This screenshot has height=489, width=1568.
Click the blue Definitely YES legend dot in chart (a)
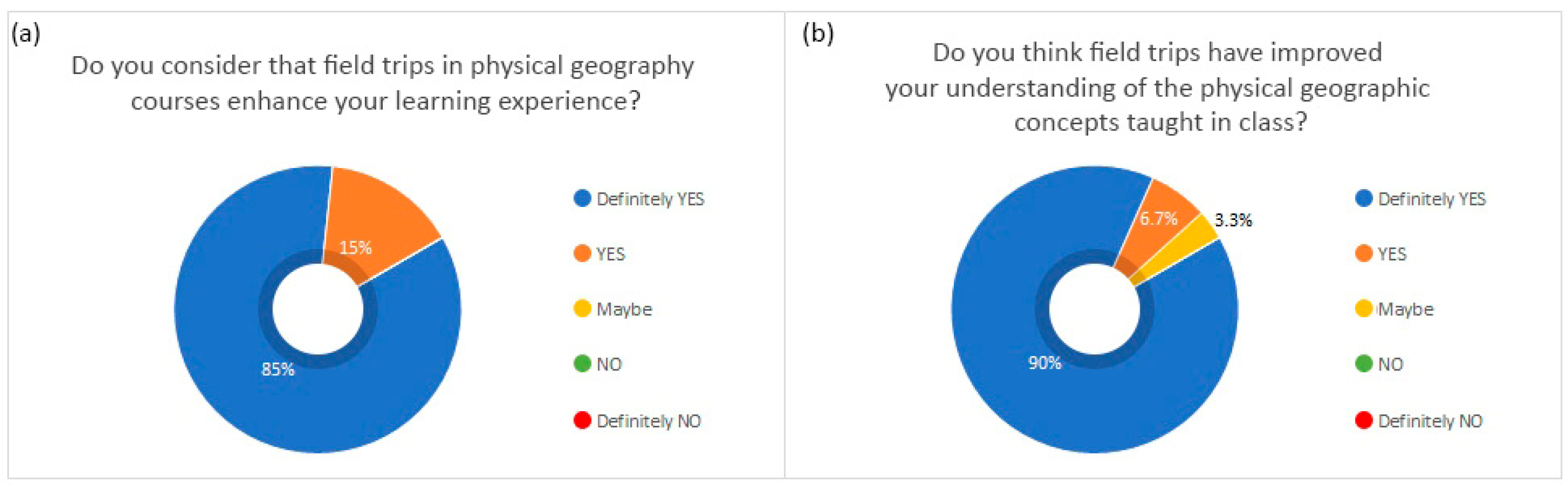point(582,198)
